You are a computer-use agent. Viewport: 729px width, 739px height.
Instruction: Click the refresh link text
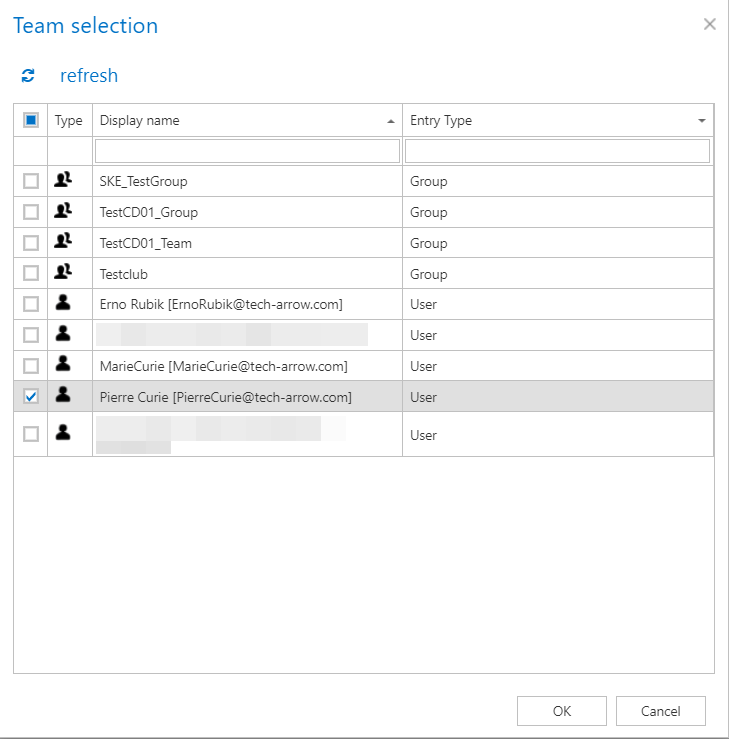point(89,76)
